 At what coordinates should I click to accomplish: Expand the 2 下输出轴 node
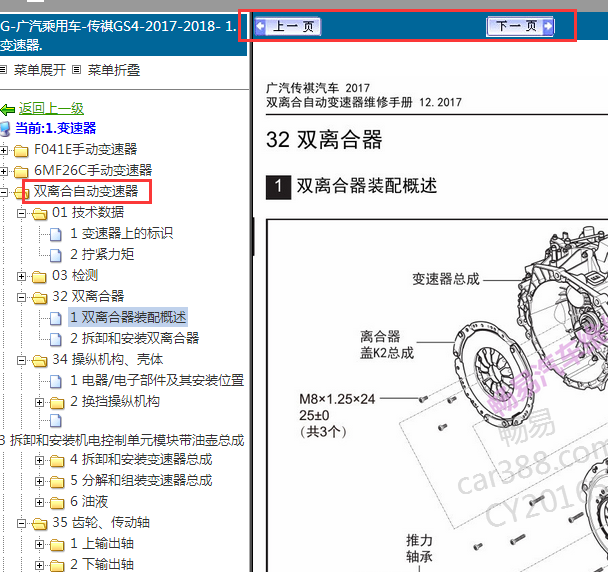click(39, 565)
